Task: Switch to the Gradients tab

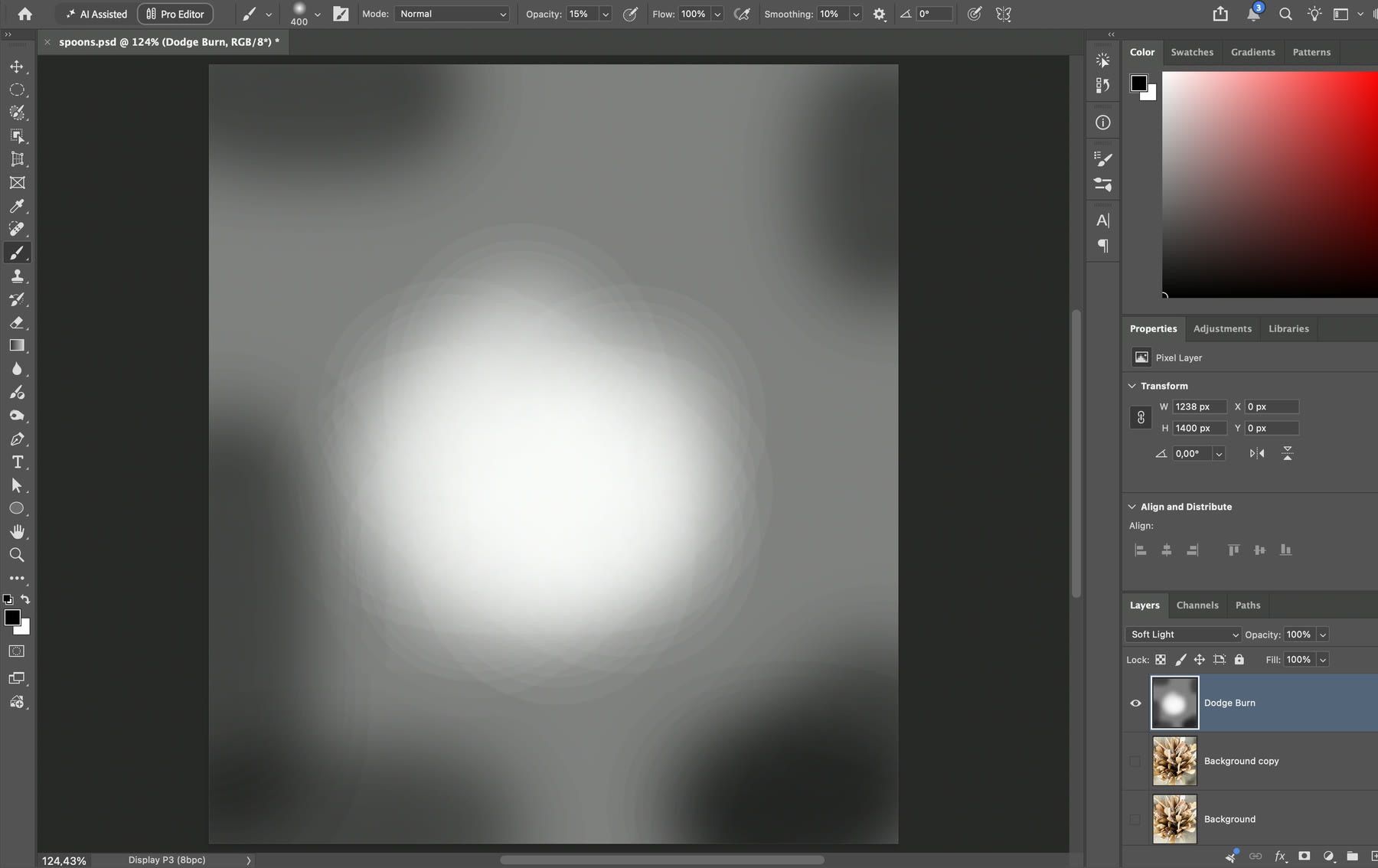Action: [x=1253, y=52]
